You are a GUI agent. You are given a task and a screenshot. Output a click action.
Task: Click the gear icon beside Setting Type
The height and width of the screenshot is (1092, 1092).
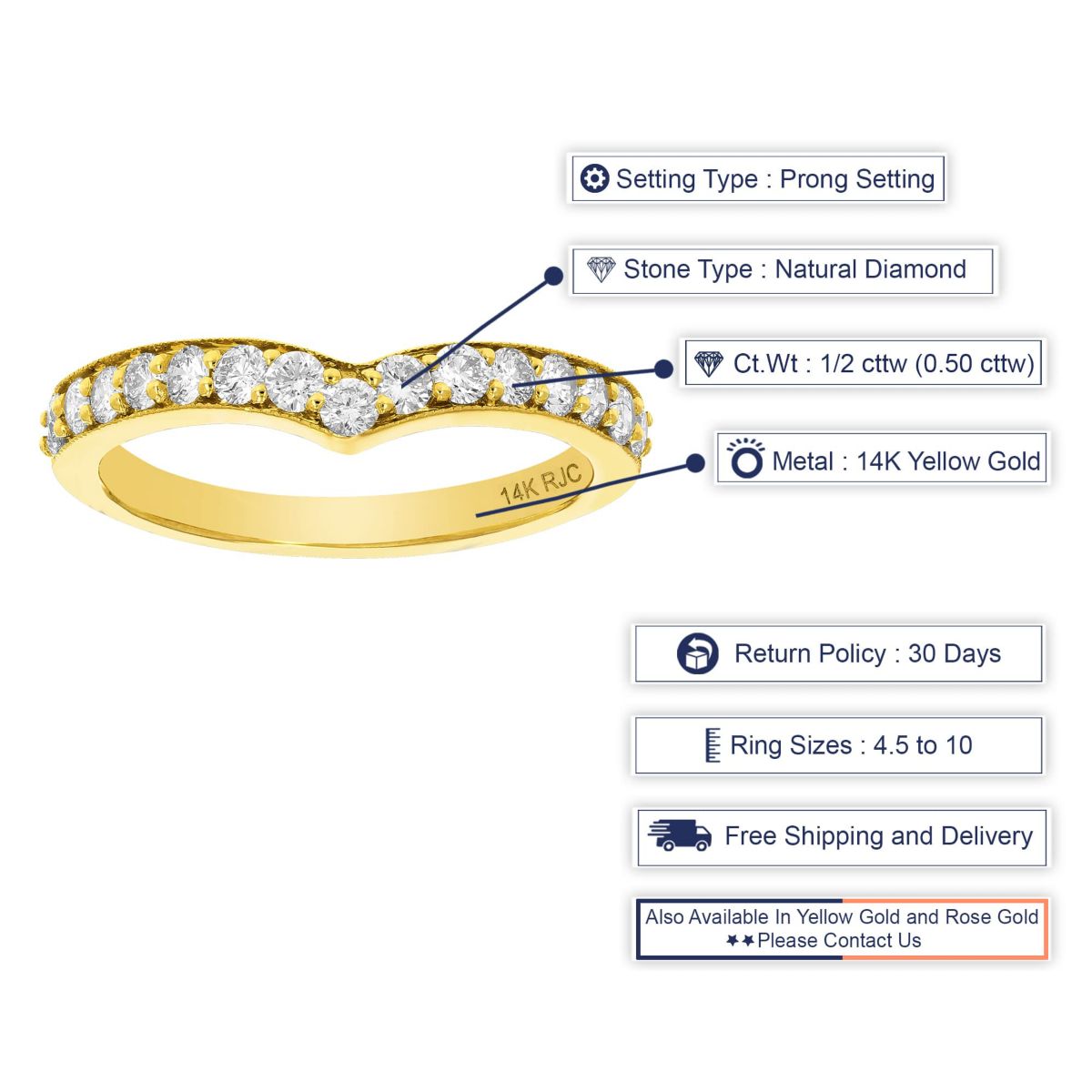[x=594, y=178]
